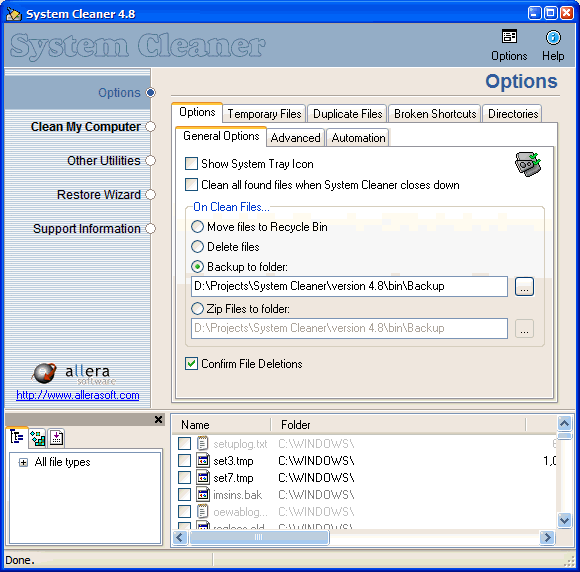The image size is (580, 572).
Task: Click the horizontal scrollbar thumb
Action: coord(259,537)
